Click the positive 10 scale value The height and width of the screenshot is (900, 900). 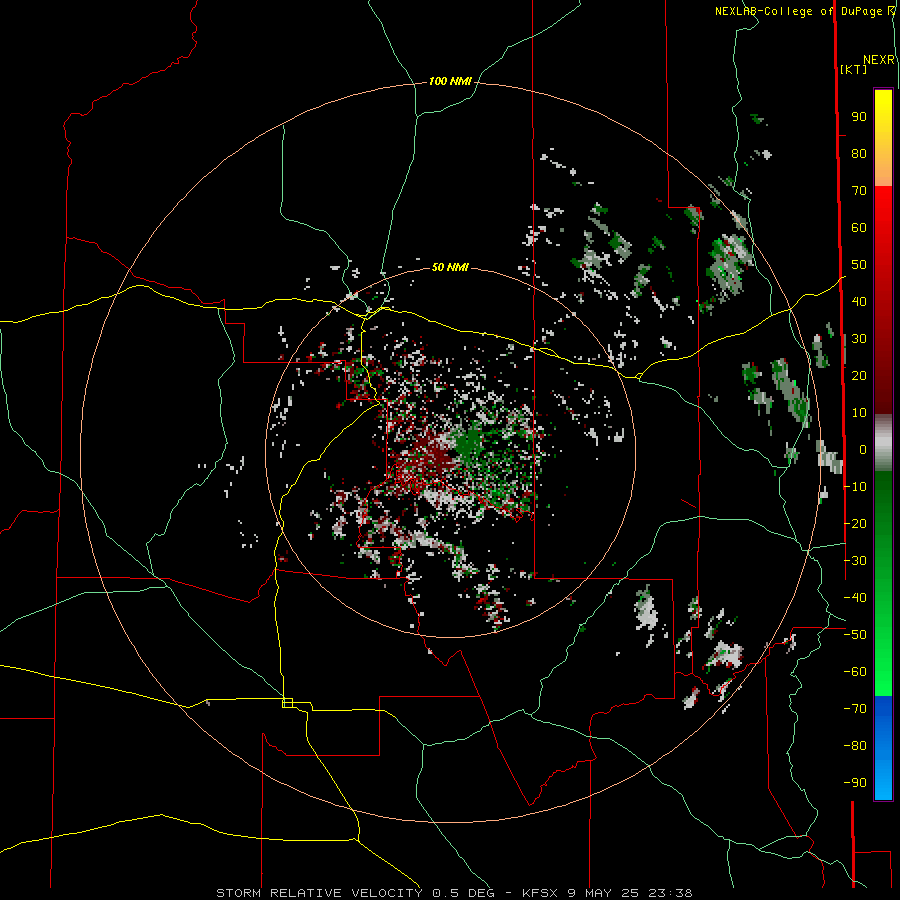pos(859,413)
